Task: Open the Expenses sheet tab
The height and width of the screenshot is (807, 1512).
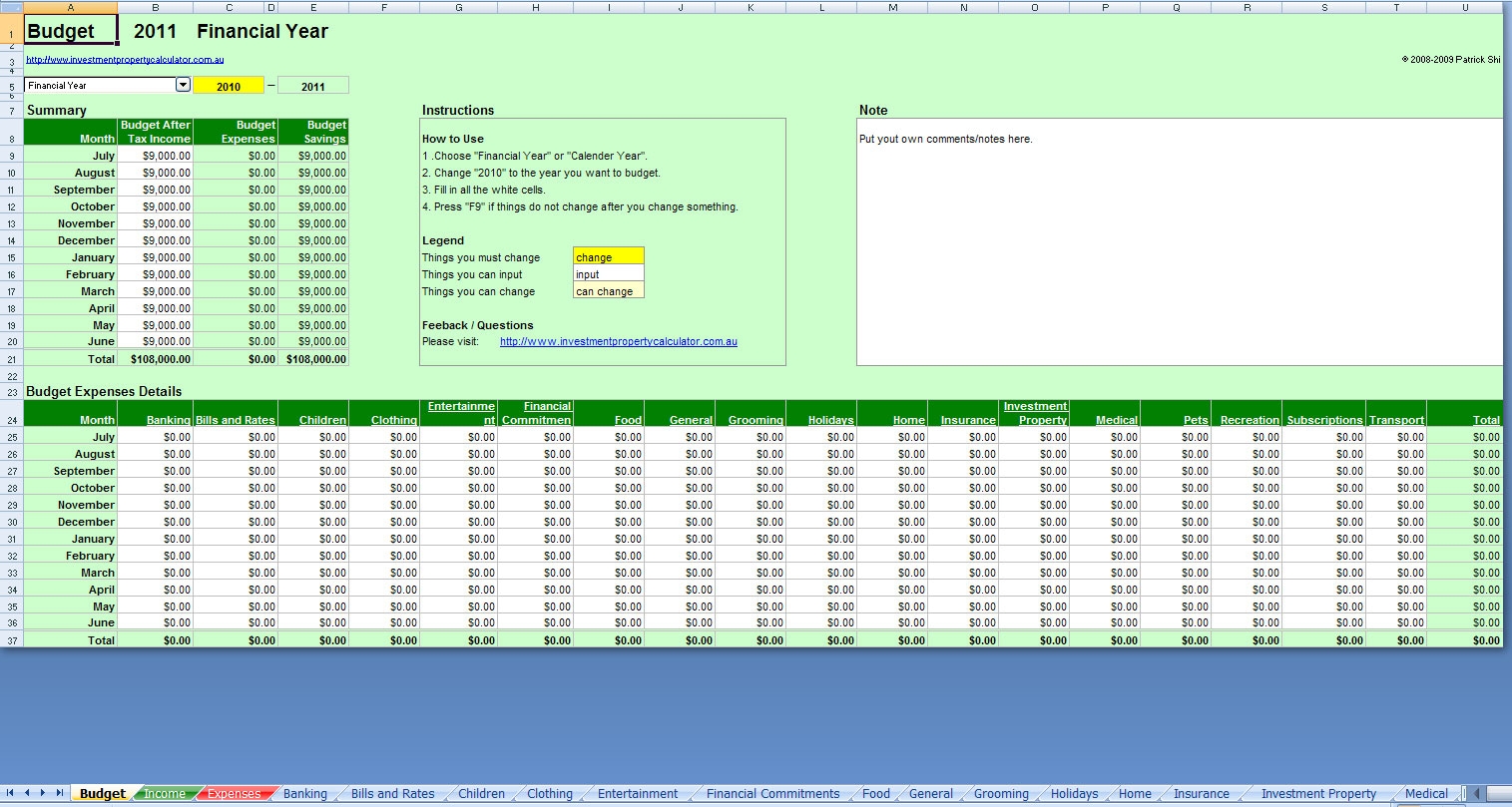Action: (234, 794)
